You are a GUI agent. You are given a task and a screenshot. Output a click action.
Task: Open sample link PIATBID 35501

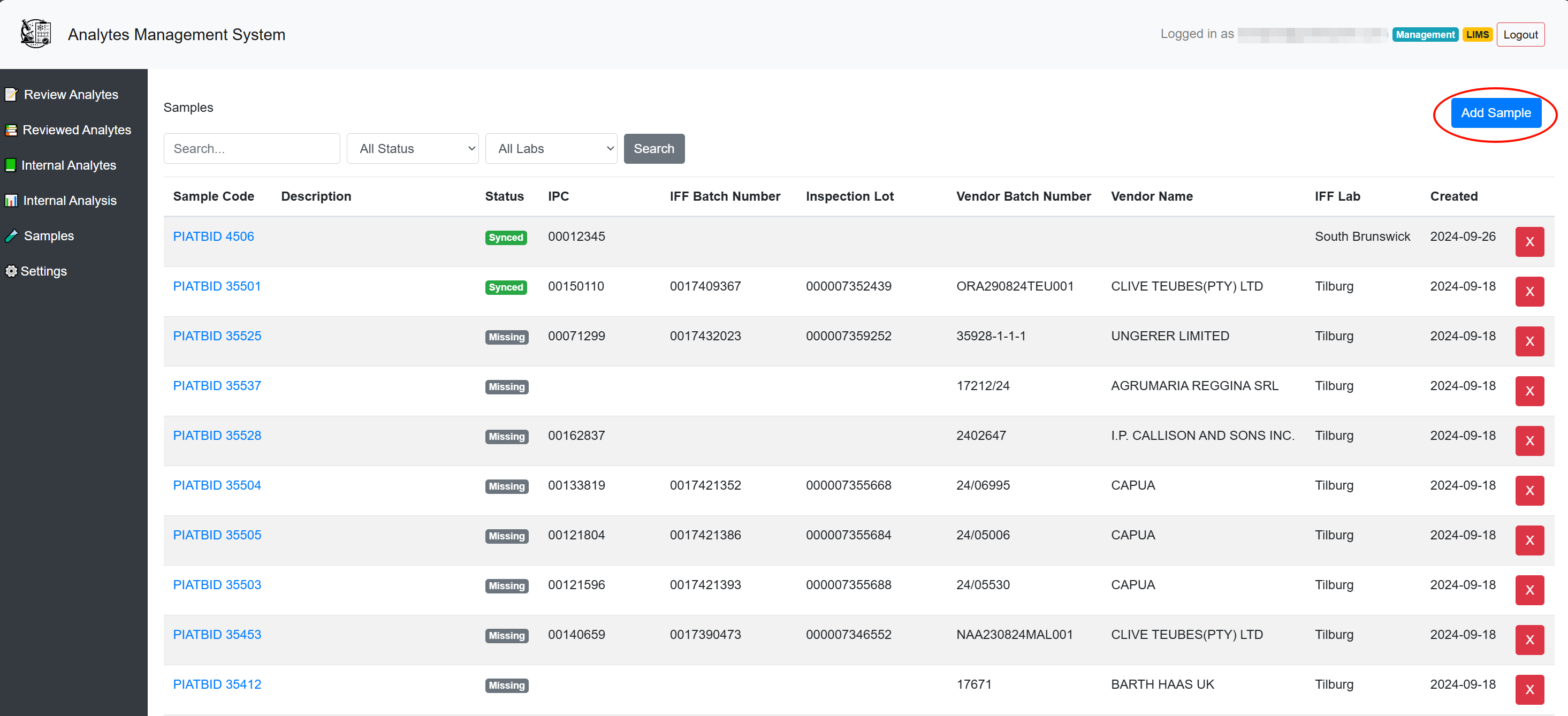click(217, 286)
